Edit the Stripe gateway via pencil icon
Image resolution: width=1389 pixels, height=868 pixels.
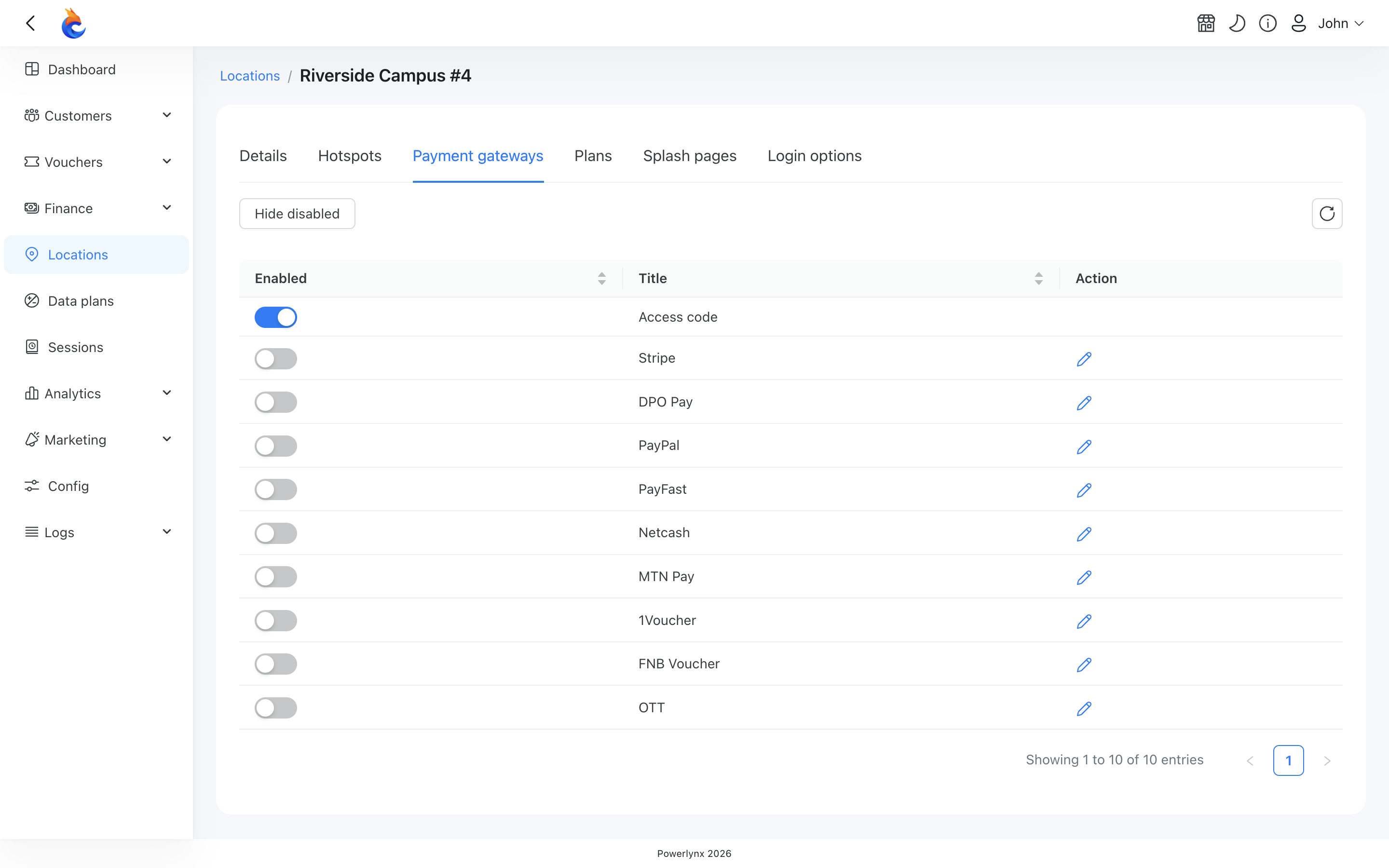(x=1084, y=359)
